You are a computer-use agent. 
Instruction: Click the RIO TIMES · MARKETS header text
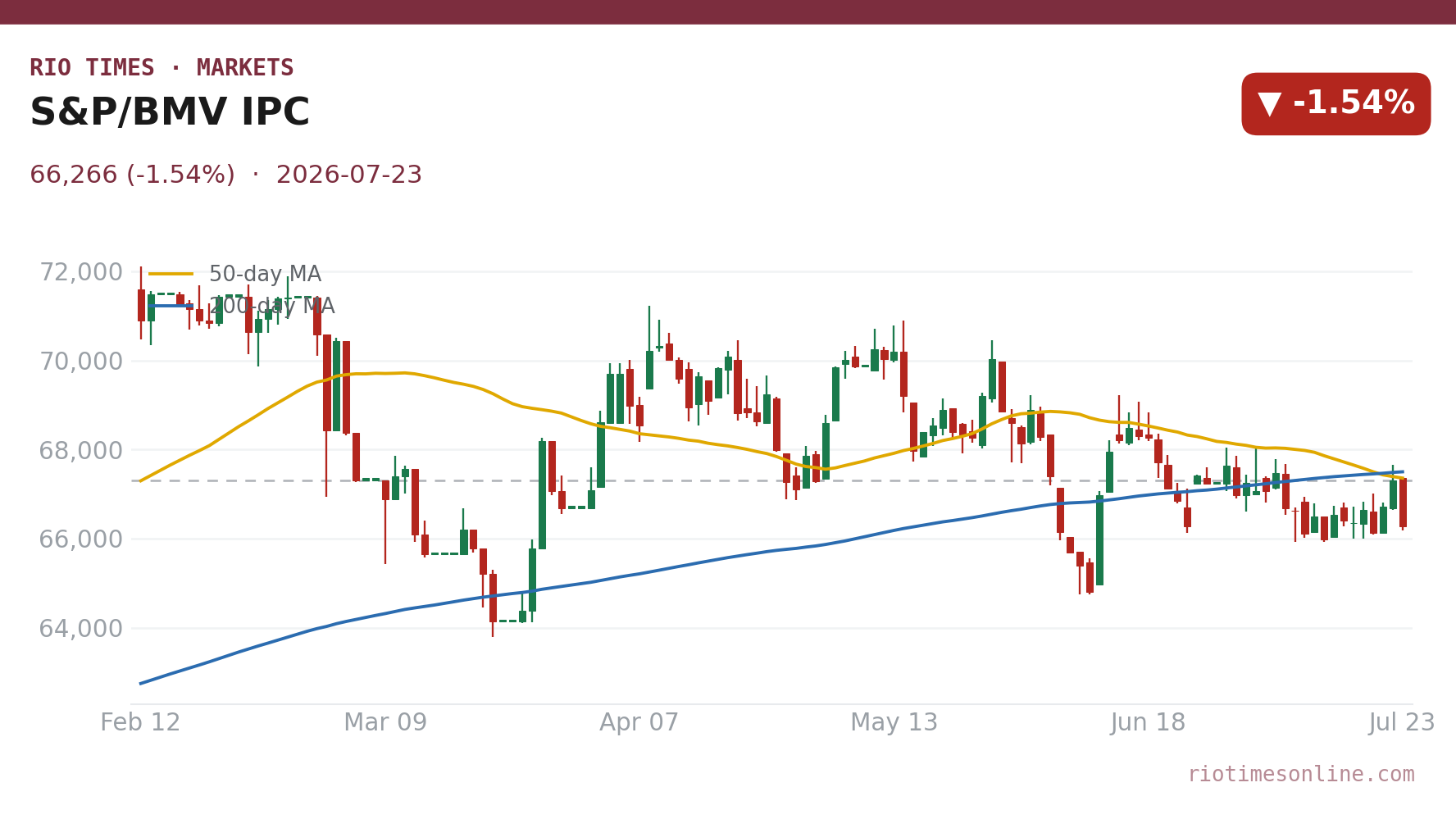coord(162,68)
